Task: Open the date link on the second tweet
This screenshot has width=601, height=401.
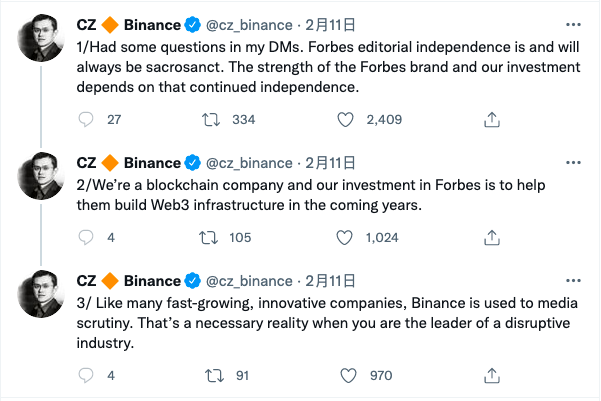Action: pos(330,163)
